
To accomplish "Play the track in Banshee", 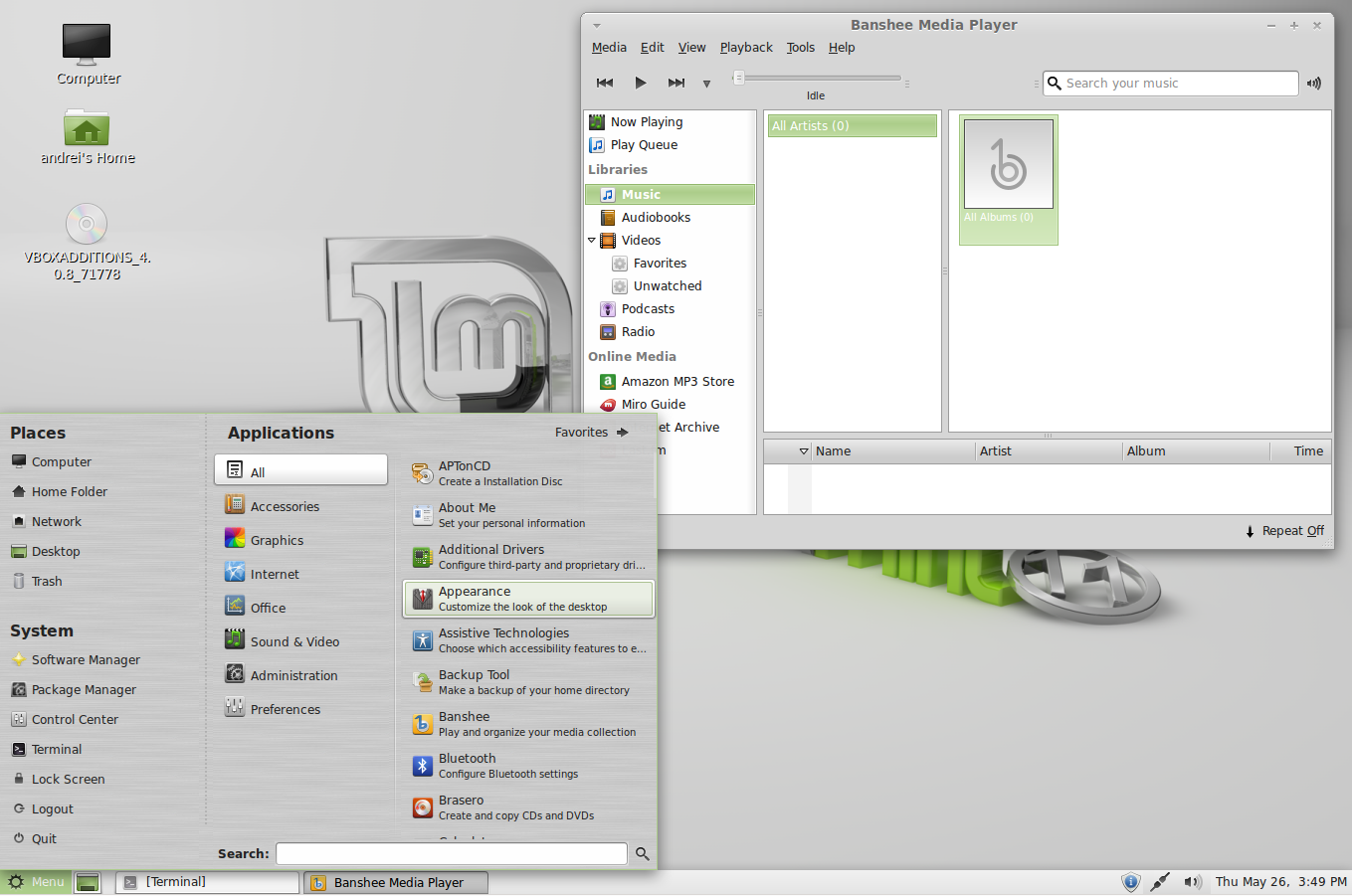I will pyautogui.click(x=641, y=83).
